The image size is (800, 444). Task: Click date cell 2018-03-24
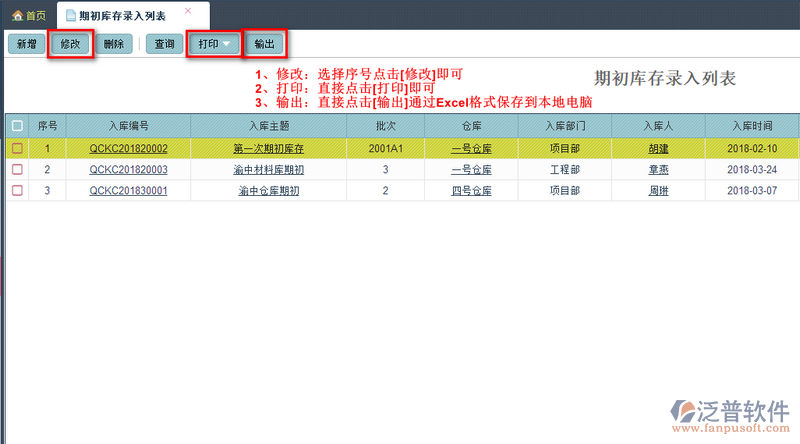pos(752,169)
